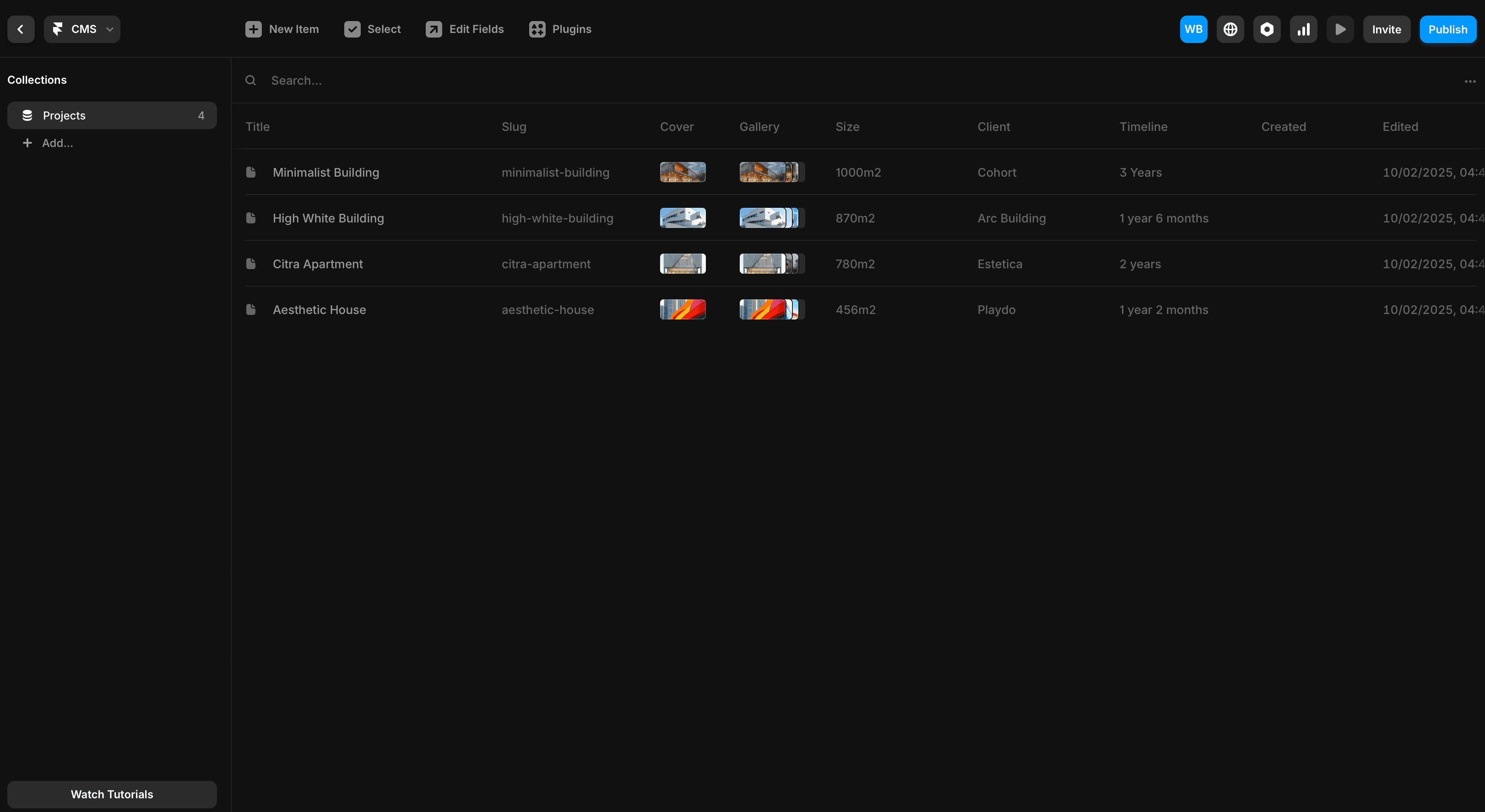Open Edit Fields
This screenshot has width=1485, height=812.
465,29
